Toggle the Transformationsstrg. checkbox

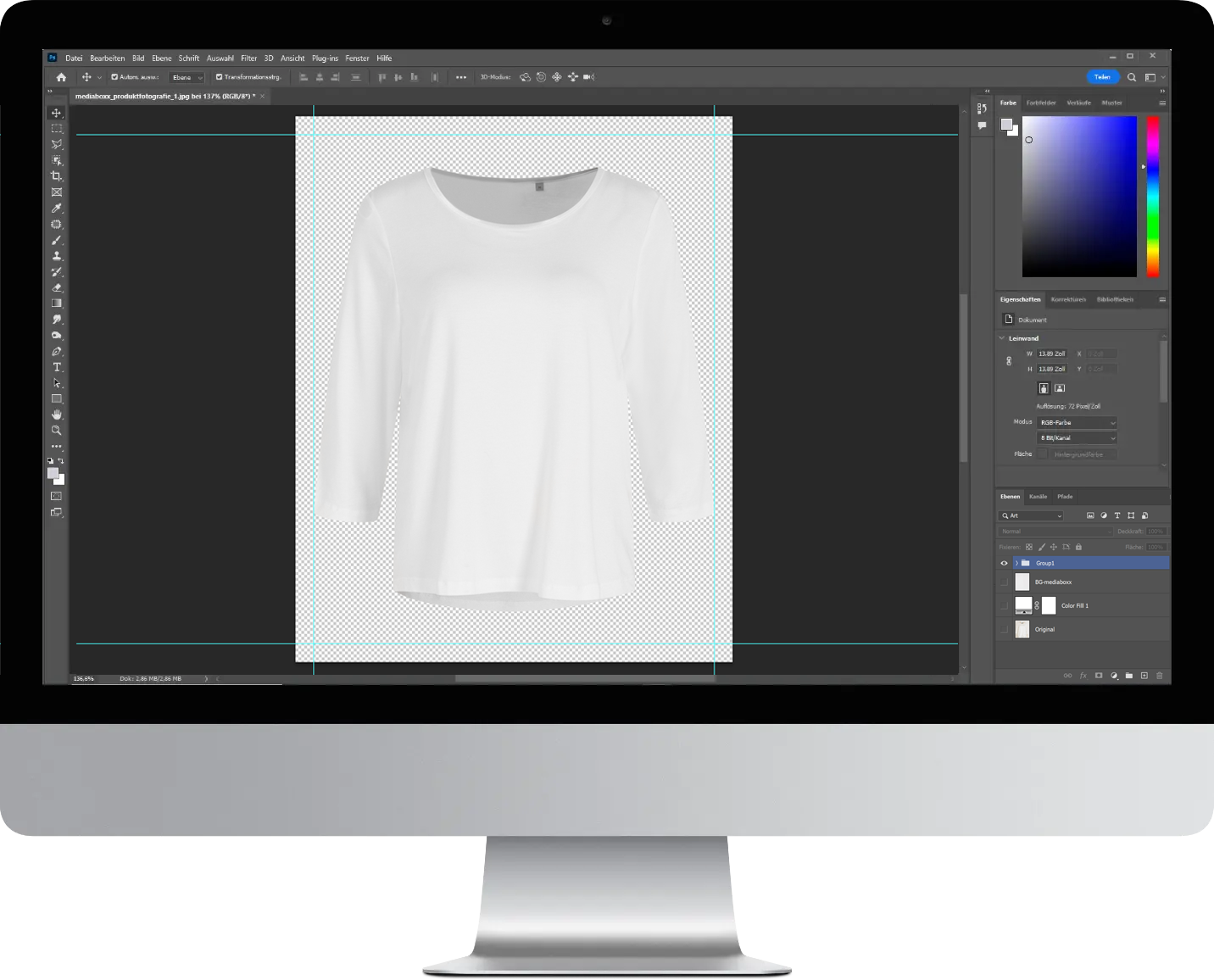pyautogui.click(x=219, y=77)
